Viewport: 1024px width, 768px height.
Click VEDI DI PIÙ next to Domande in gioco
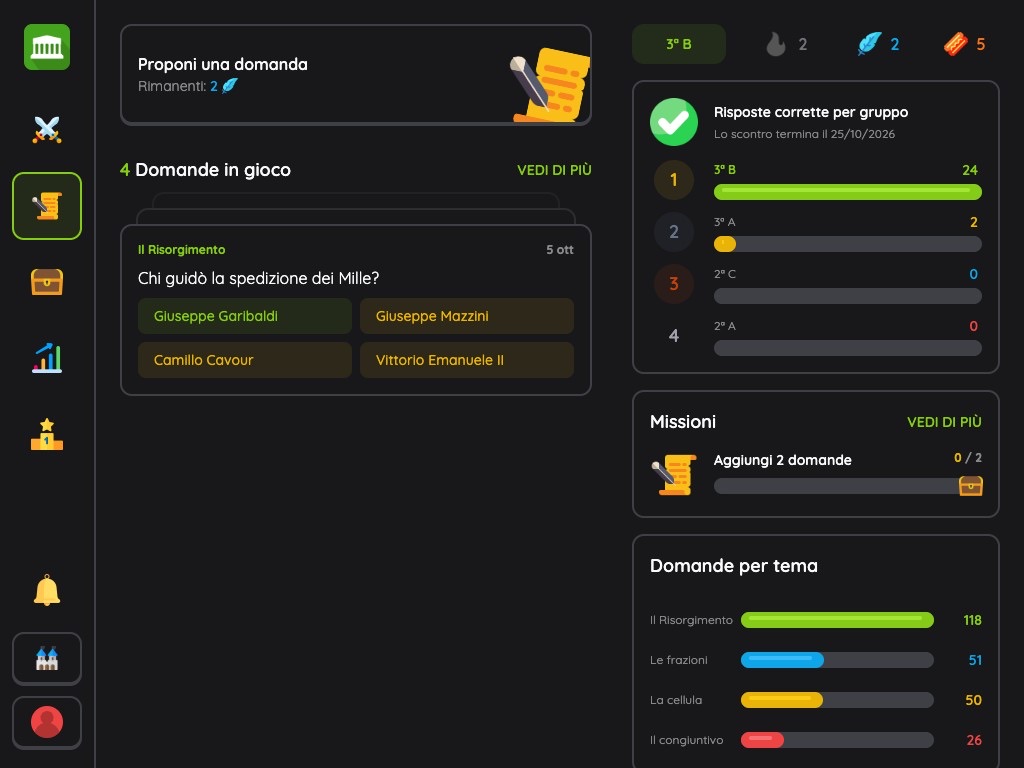click(554, 170)
